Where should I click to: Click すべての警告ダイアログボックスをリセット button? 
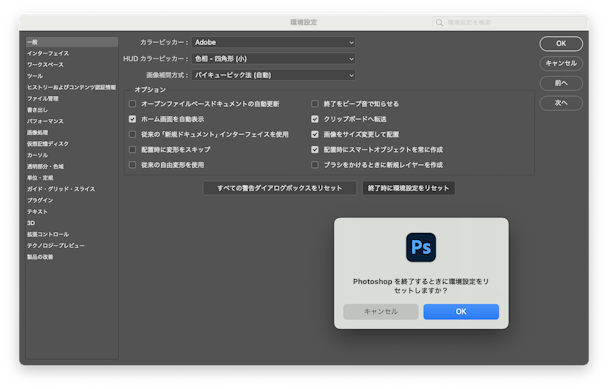280,188
